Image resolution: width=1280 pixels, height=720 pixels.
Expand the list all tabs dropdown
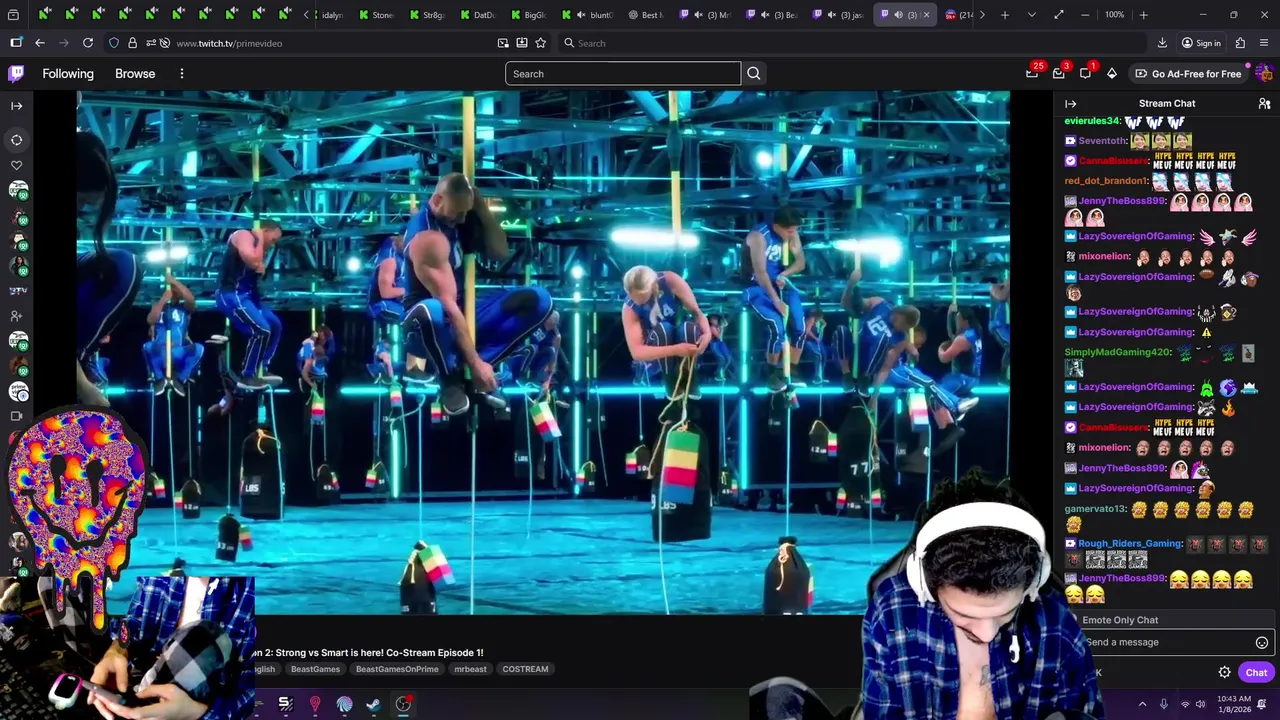click(1031, 15)
